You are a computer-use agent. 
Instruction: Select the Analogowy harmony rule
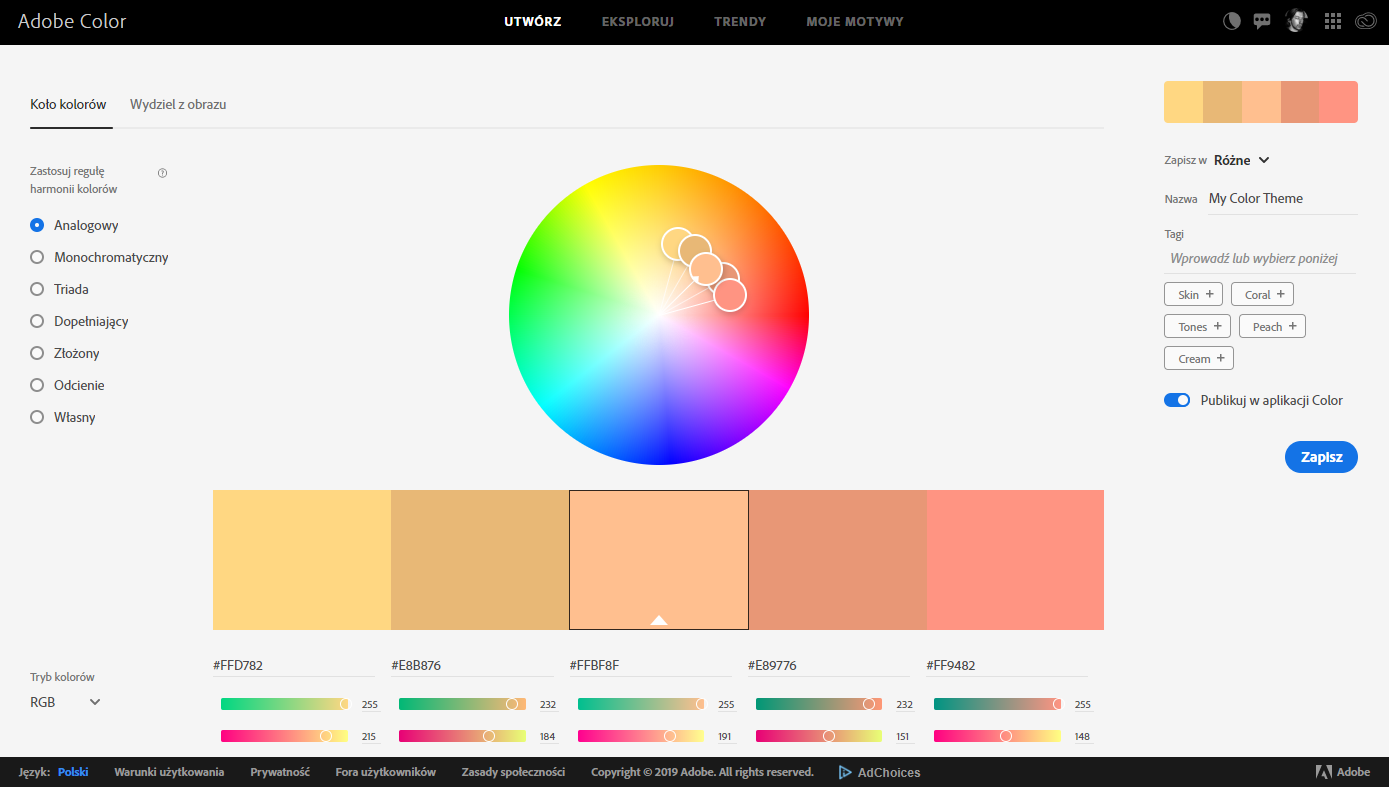coord(37,225)
